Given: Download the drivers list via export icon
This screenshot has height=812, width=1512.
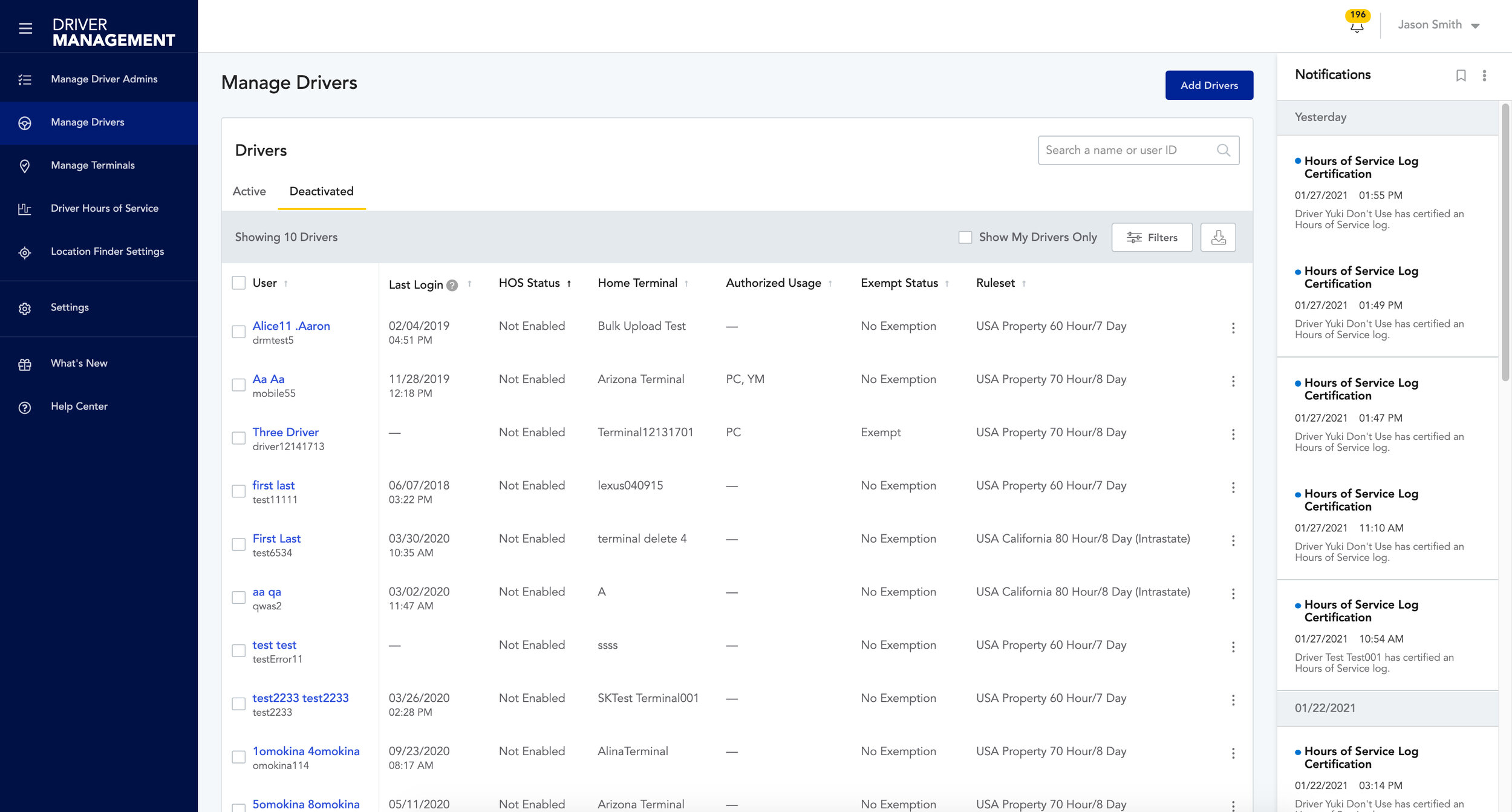Looking at the screenshot, I should (x=1218, y=237).
